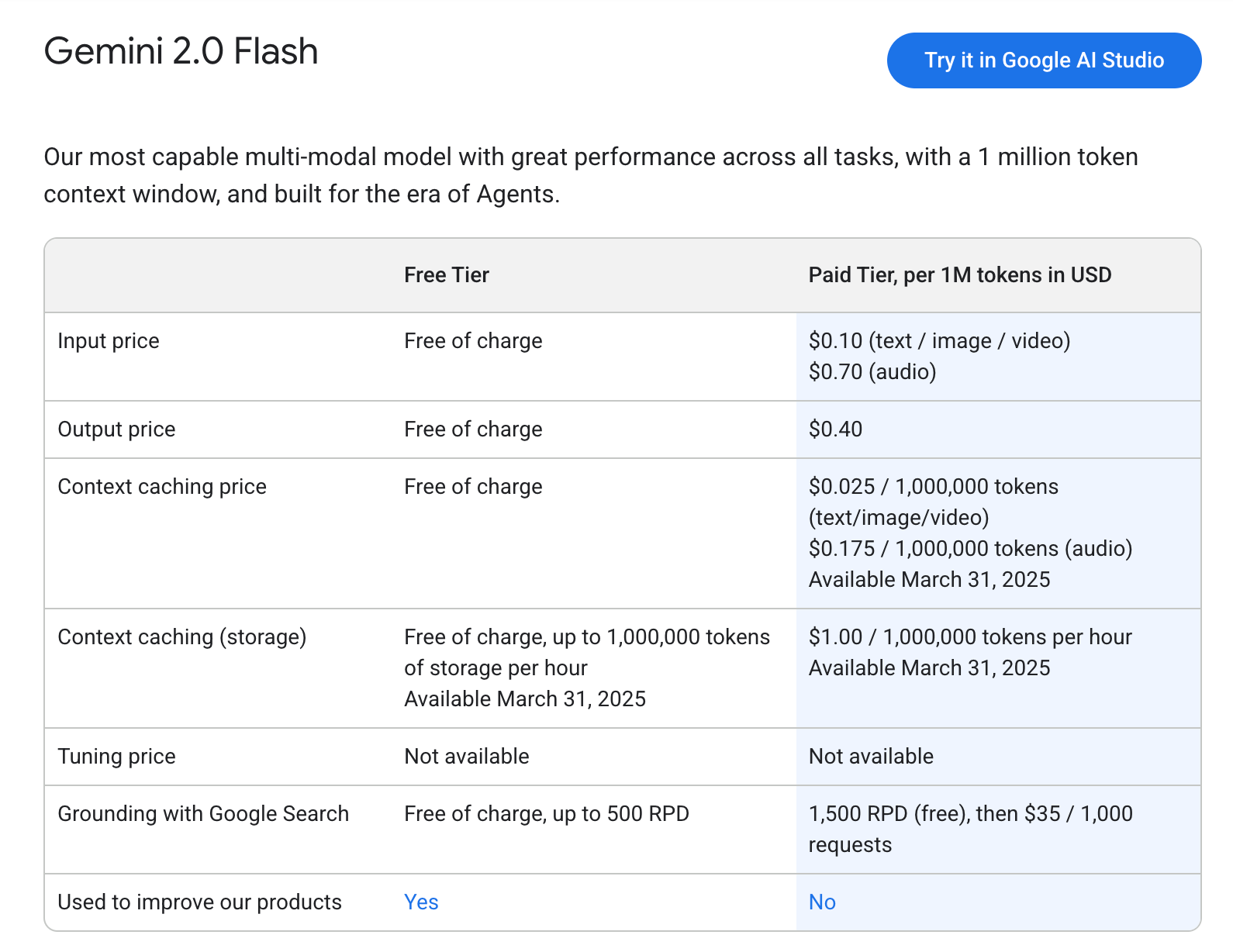Click the free tier 500 RPD grounding cell

pos(547,814)
